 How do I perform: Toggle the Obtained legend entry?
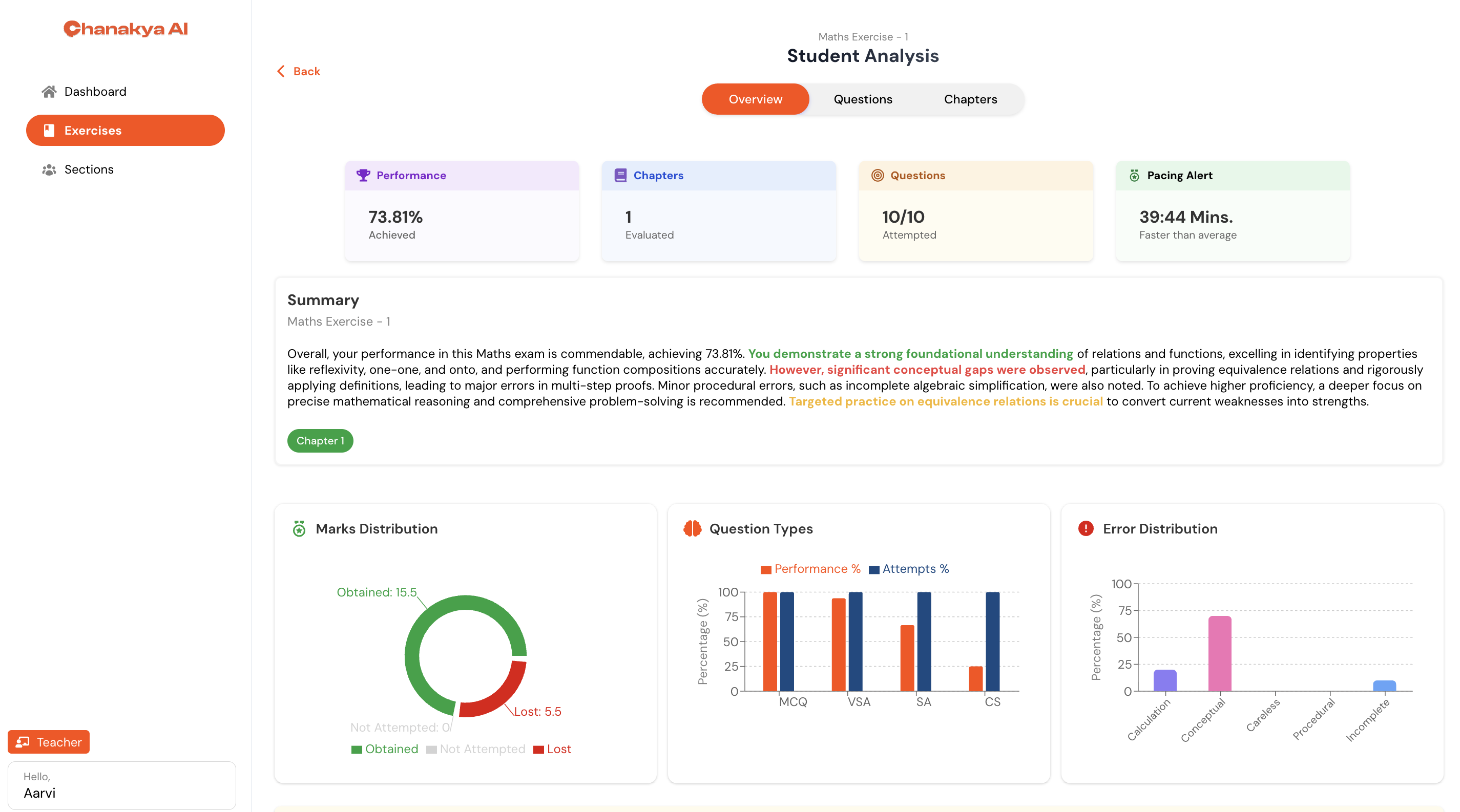[385, 749]
